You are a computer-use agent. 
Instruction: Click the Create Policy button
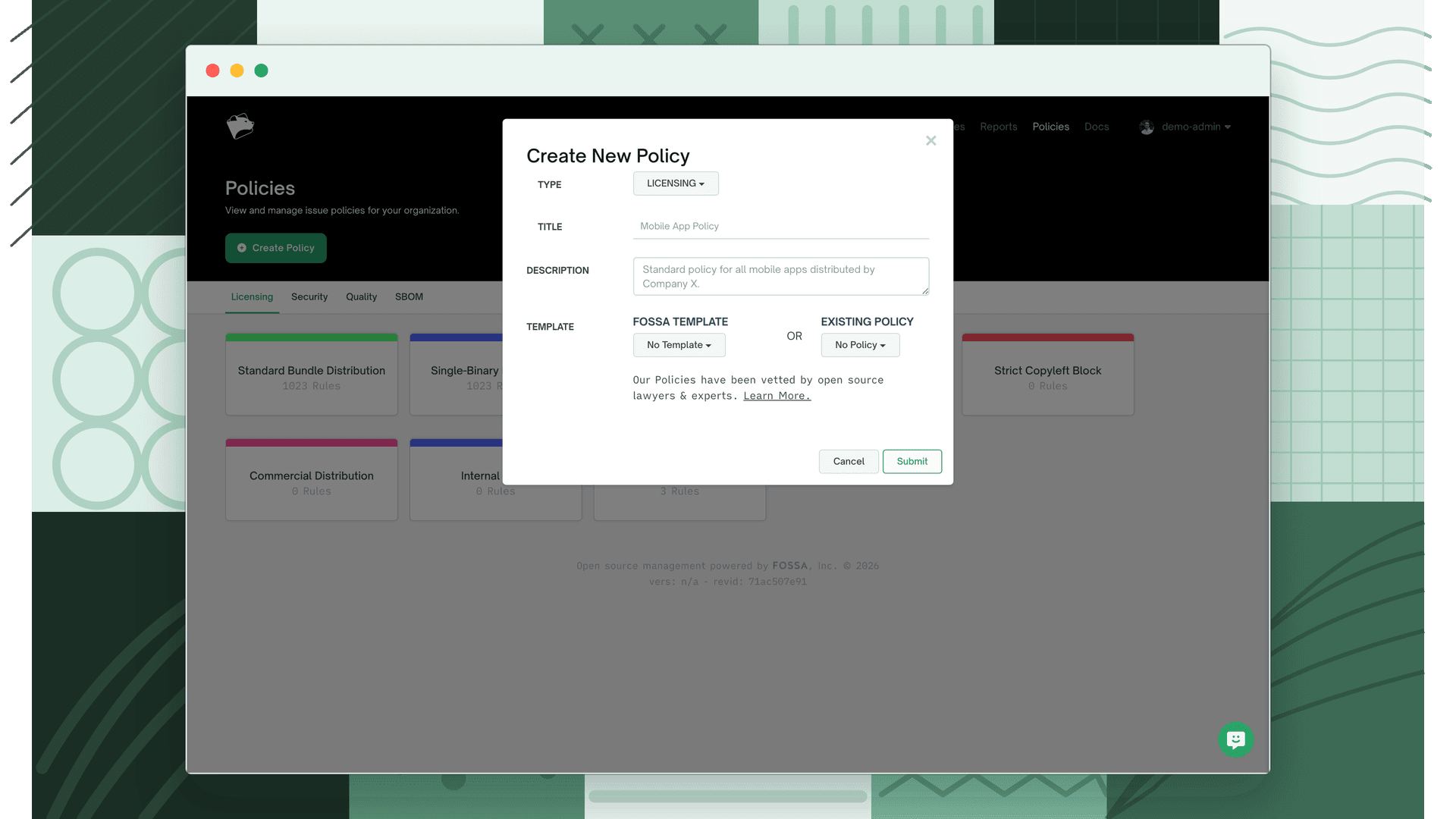tap(276, 248)
